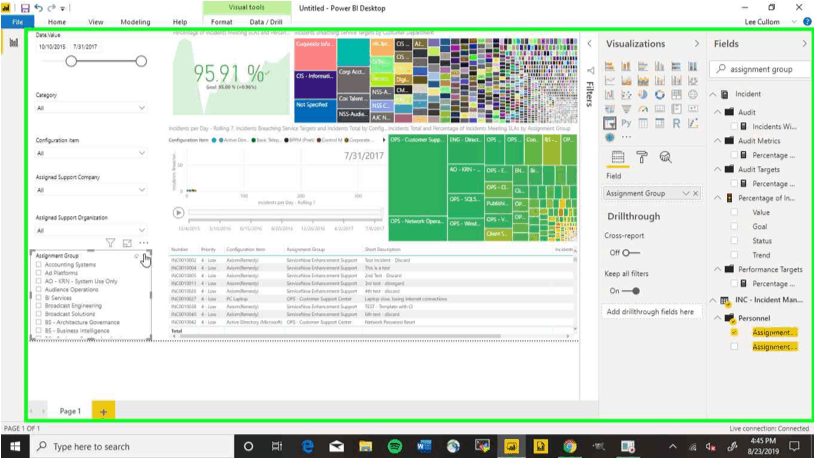Open the Format paint roller tab
Image resolution: width=815 pixels, height=459 pixels.
[642, 157]
